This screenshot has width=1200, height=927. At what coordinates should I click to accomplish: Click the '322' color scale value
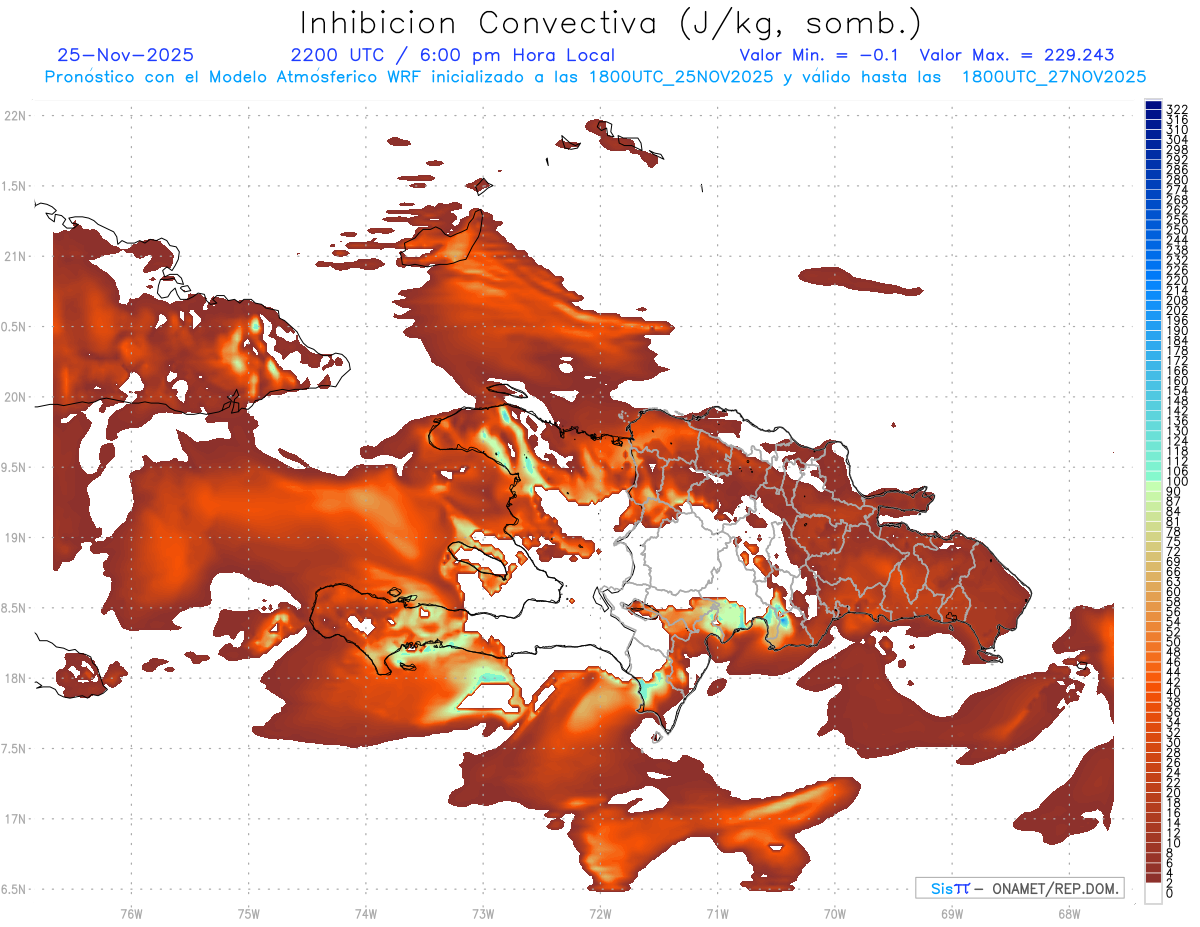(x=1177, y=109)
